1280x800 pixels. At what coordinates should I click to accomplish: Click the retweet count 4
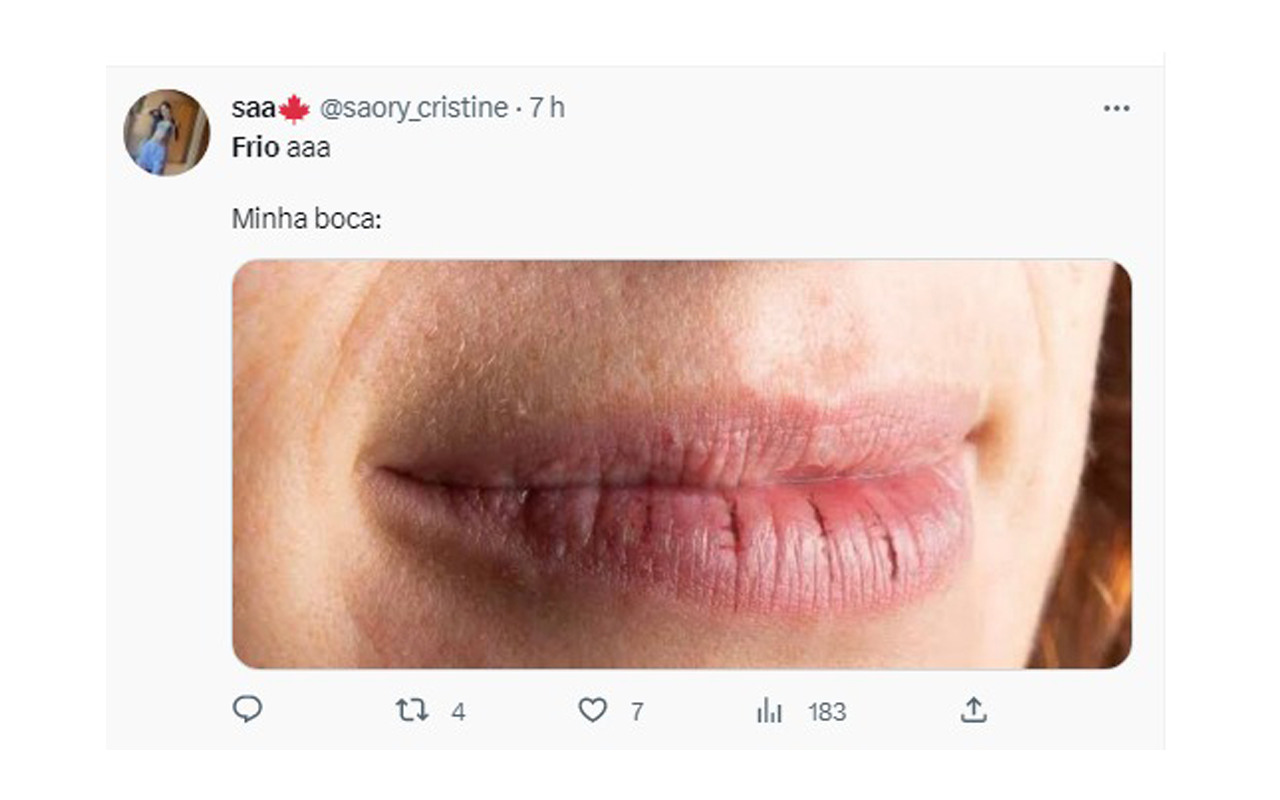click(458, 712)
